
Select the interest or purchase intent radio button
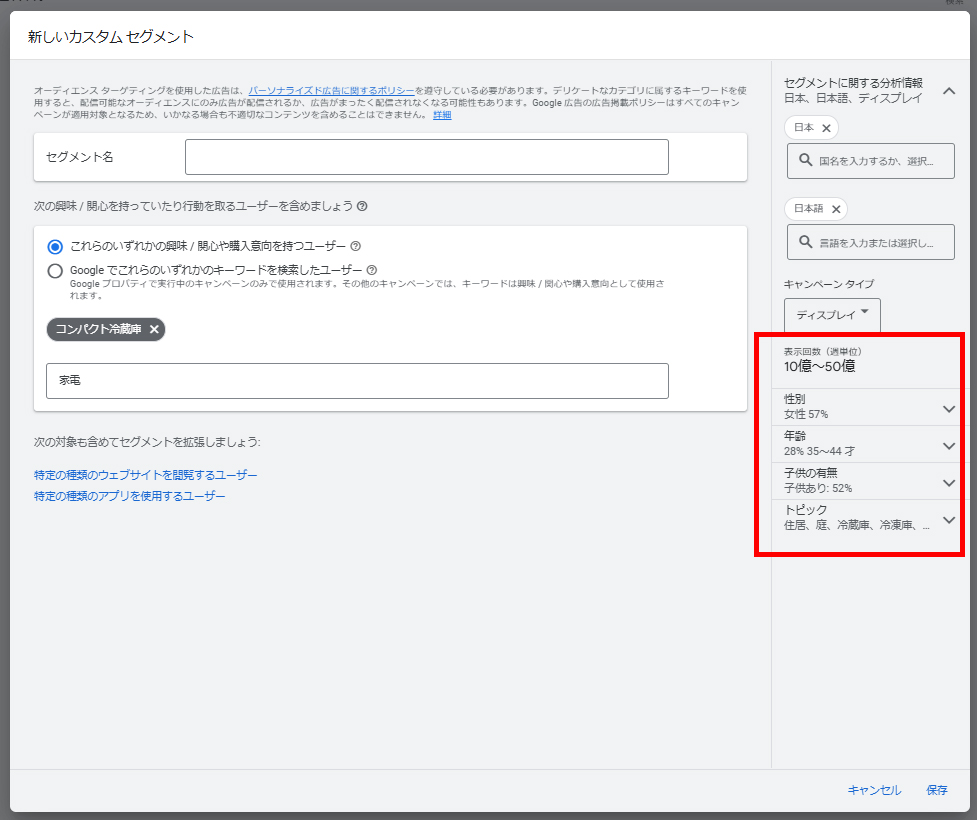56,246
